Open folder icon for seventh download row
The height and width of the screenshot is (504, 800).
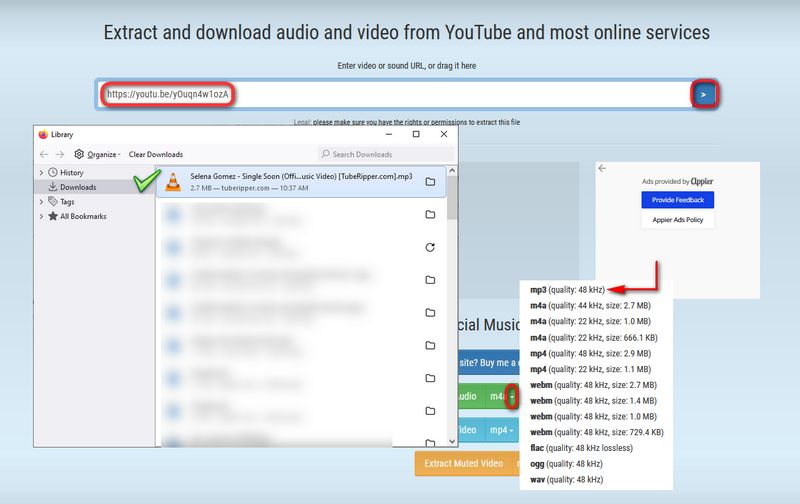tap(430, 378)
